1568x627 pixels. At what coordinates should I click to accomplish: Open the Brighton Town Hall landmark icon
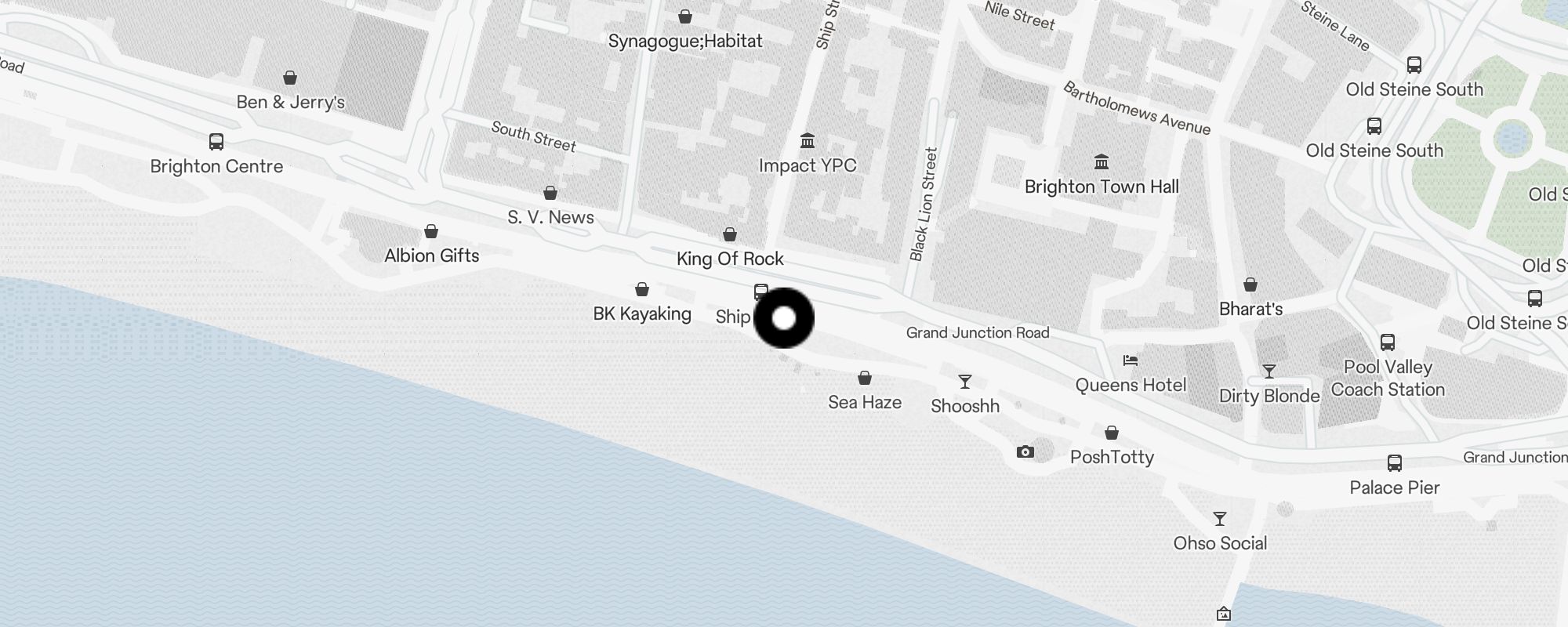pos(1102,161)
